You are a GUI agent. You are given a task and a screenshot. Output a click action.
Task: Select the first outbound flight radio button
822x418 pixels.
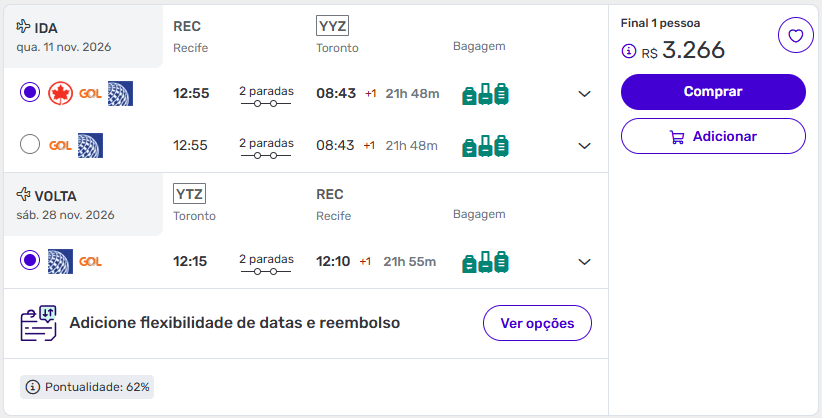pyautogui.click(x=30, y=94)
